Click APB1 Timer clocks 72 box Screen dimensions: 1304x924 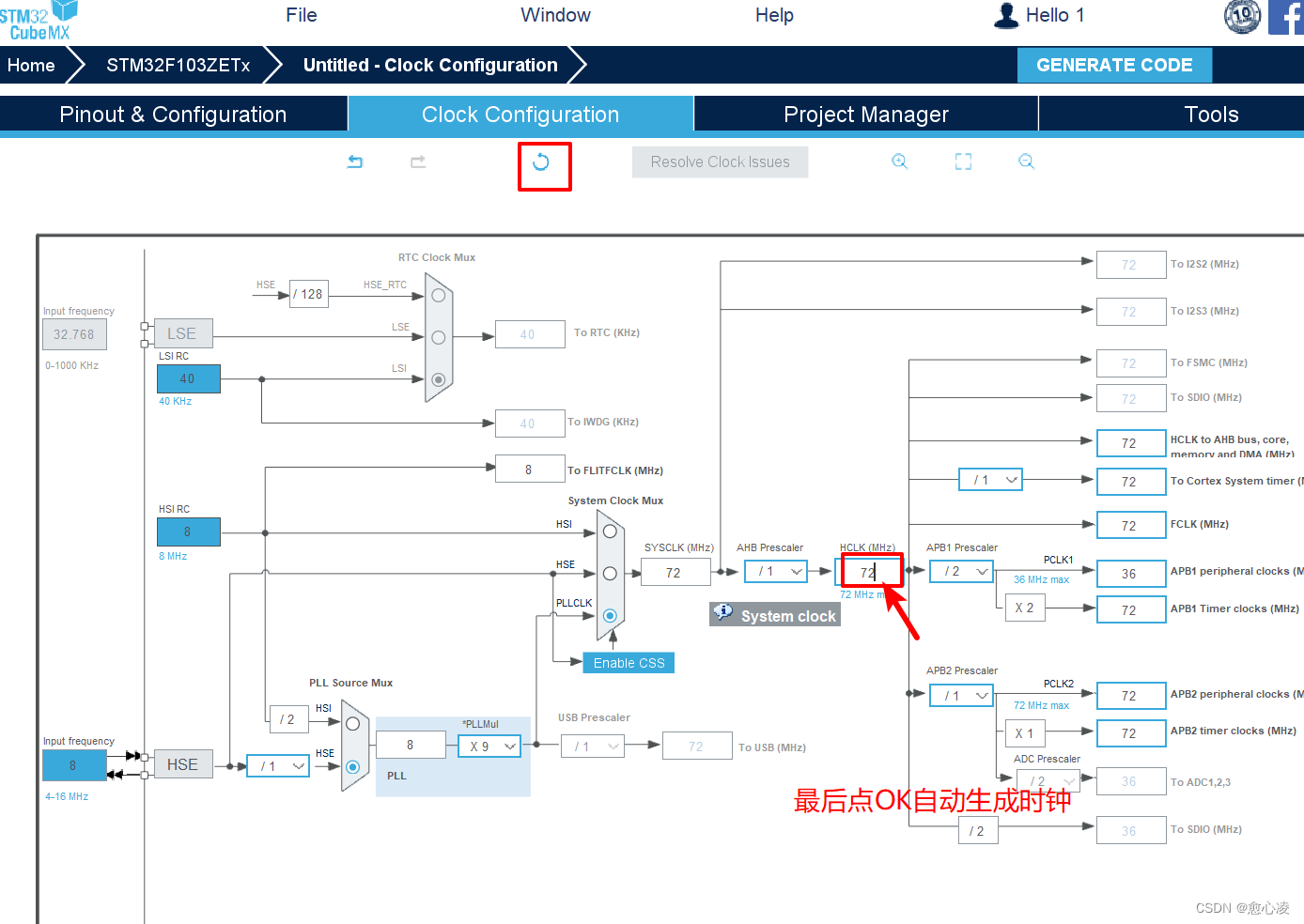pos(1130,609)
